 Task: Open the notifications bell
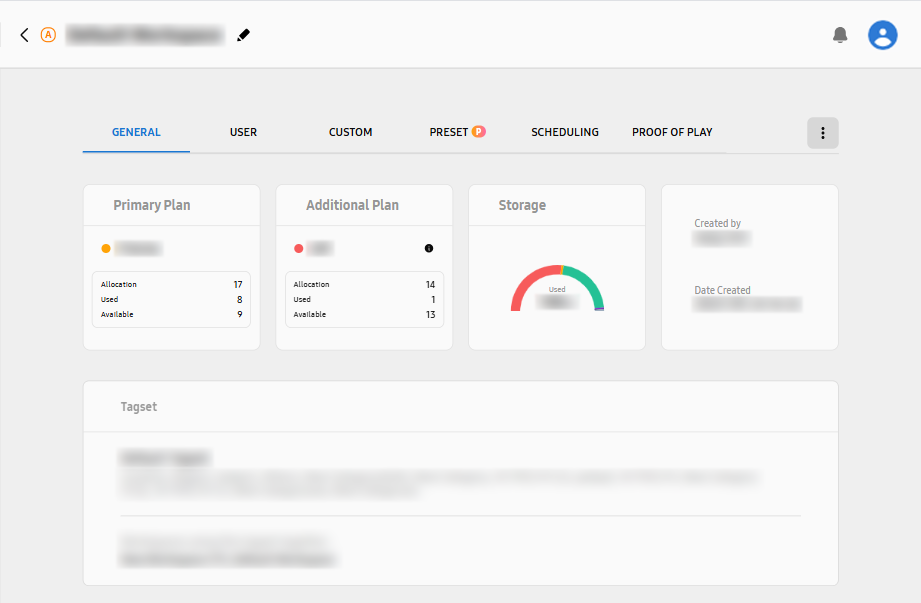pos(840,35)
